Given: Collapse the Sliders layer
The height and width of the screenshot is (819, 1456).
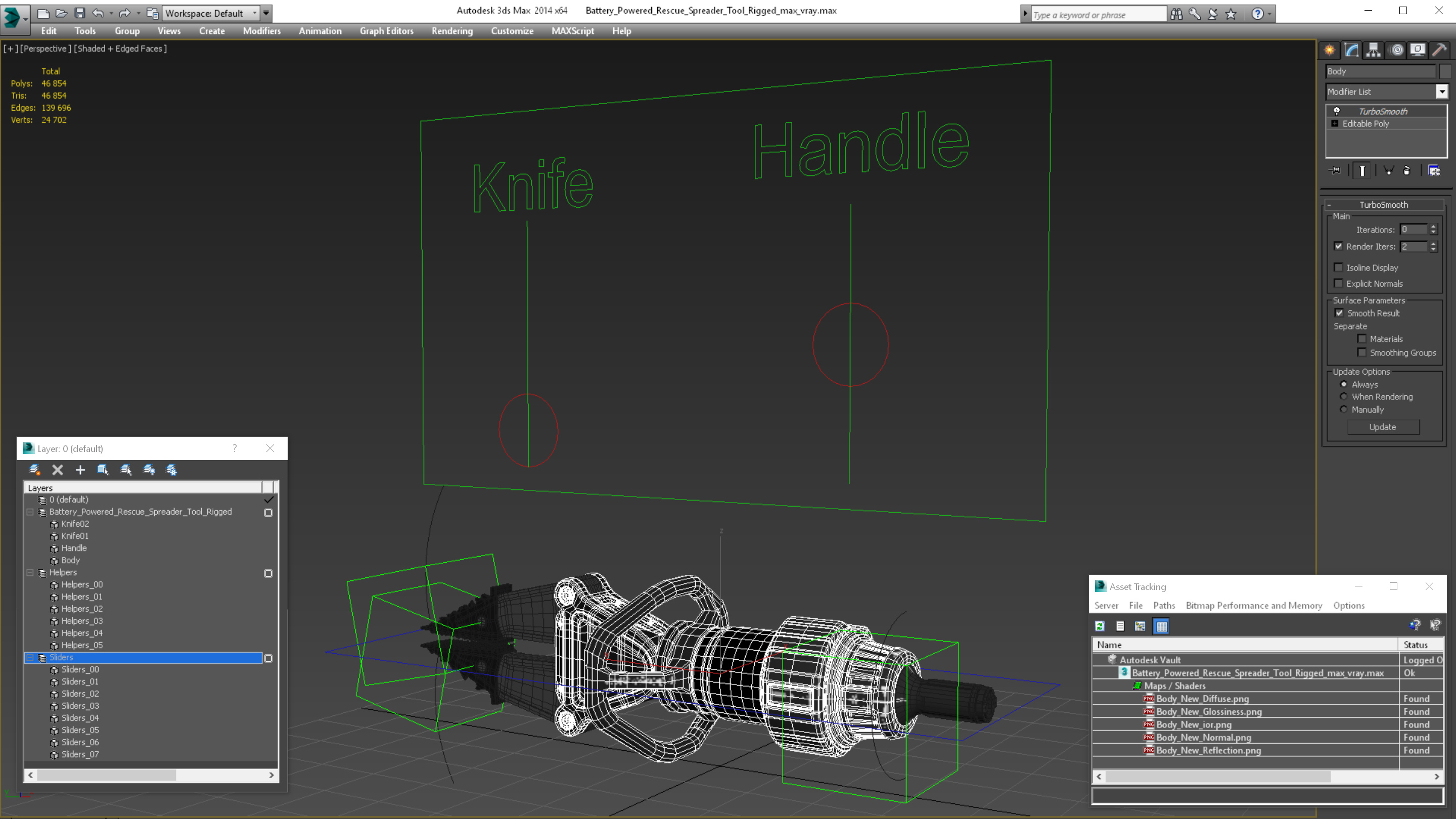Looking at the screenshot, I should (x=30, y=657).
